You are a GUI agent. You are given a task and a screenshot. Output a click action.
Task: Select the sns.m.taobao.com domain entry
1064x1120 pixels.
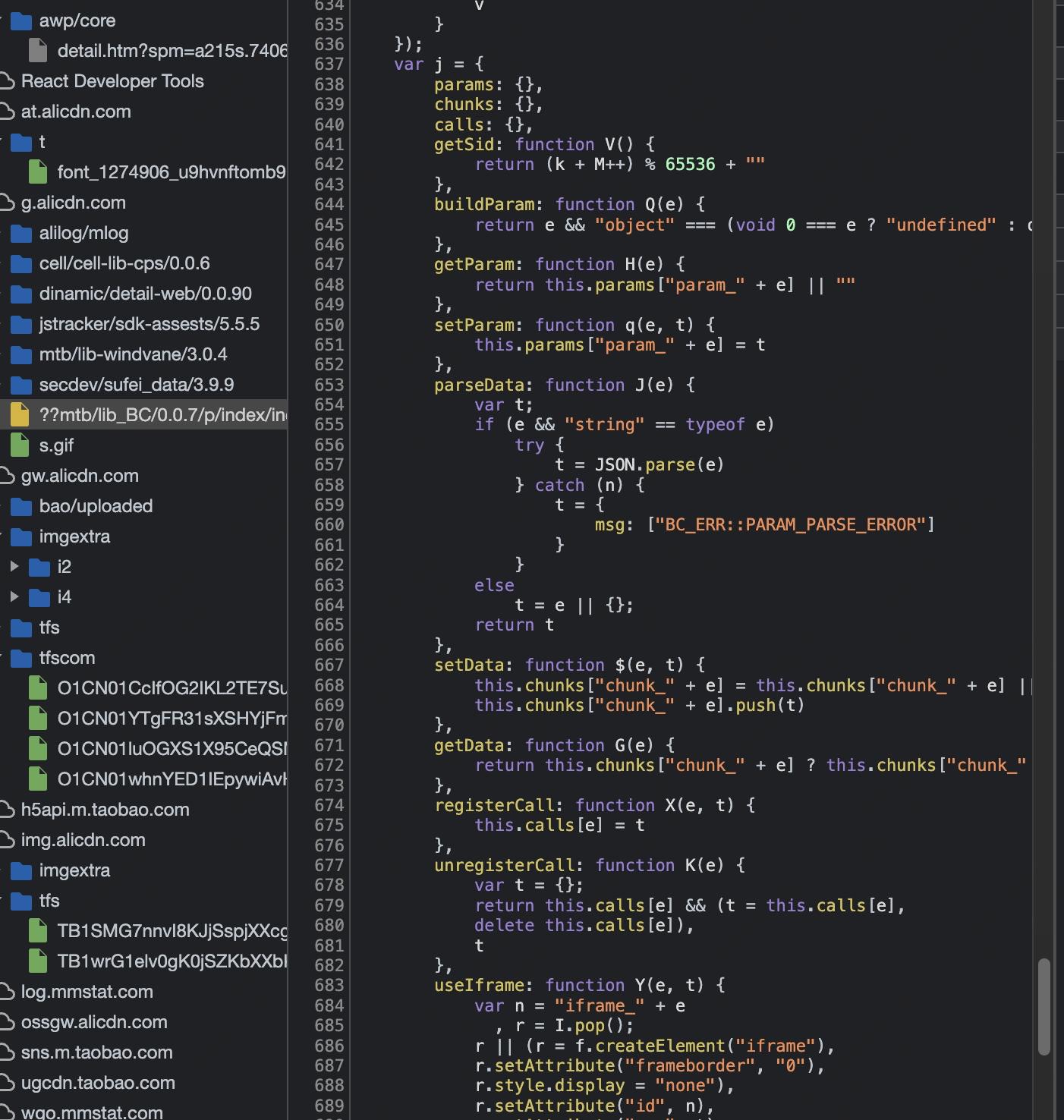click(x=96, y=1052)
